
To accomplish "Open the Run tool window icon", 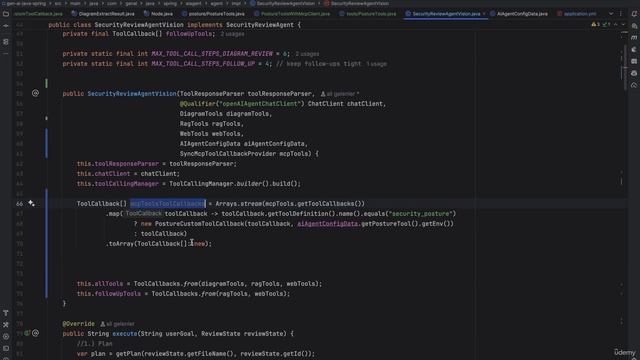I will [x=6, y=337].
